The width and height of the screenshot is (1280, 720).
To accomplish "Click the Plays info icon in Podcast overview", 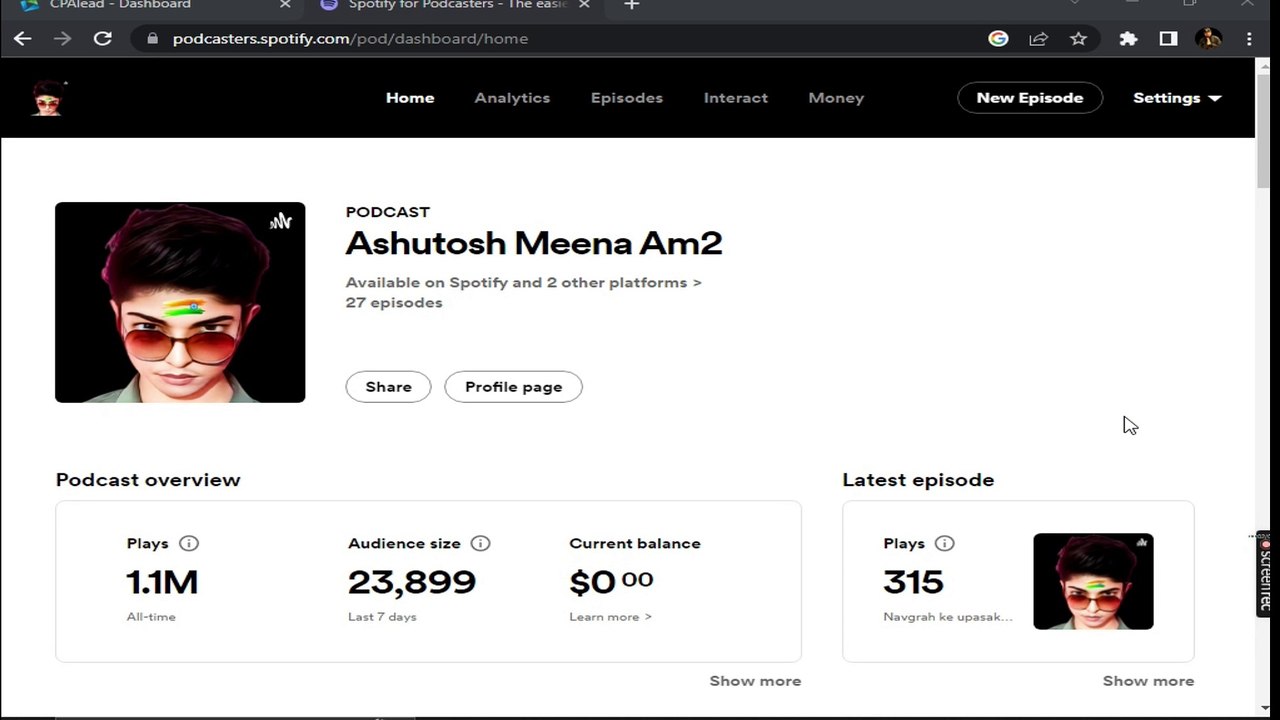I will pyautogui.click(x=189, y=543).
